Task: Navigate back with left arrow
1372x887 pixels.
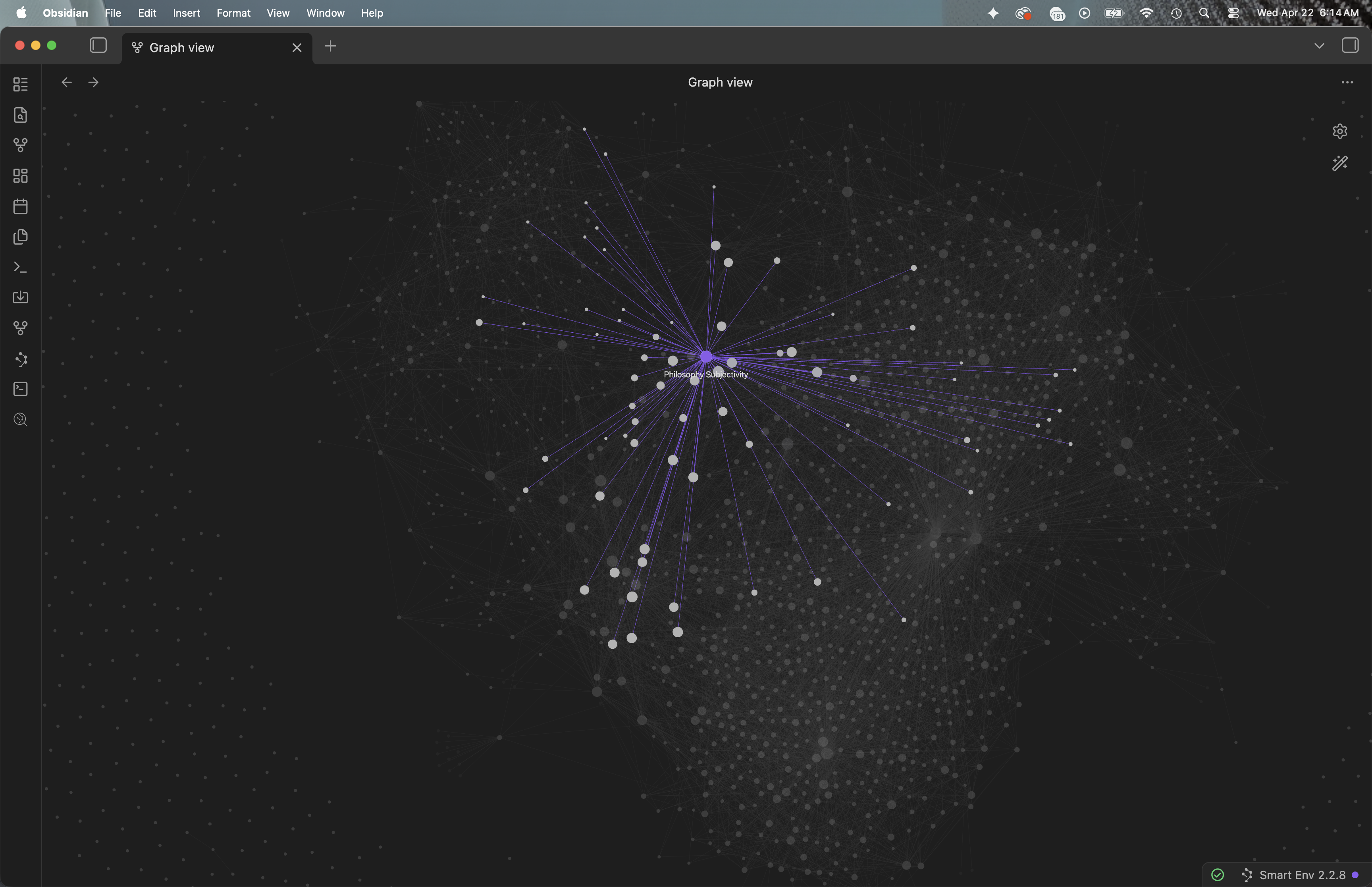Action: (67, 82)
